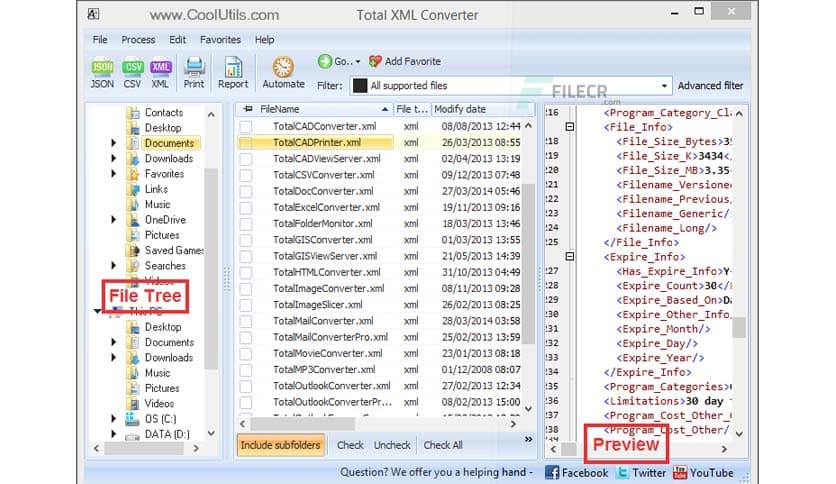Click the Check button
The image size is (836, 484).
[350, 445]
